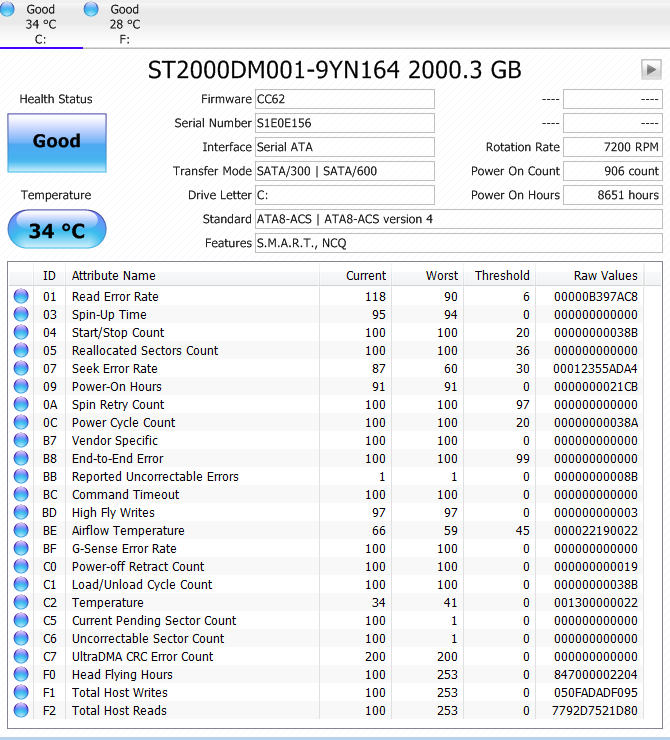Click status icon for Current Pending Sector Count
The image size is (670, 740).
pos(21,620)
